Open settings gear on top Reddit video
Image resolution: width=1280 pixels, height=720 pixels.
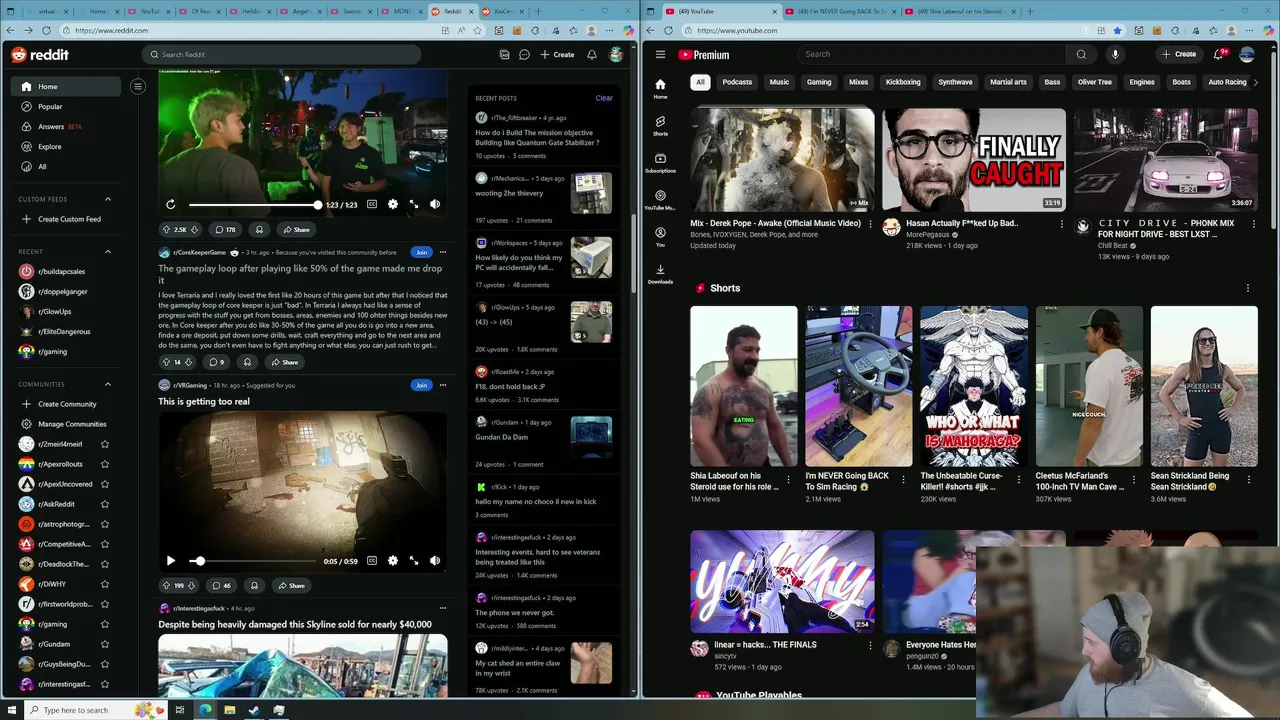(x=393, y=204)
